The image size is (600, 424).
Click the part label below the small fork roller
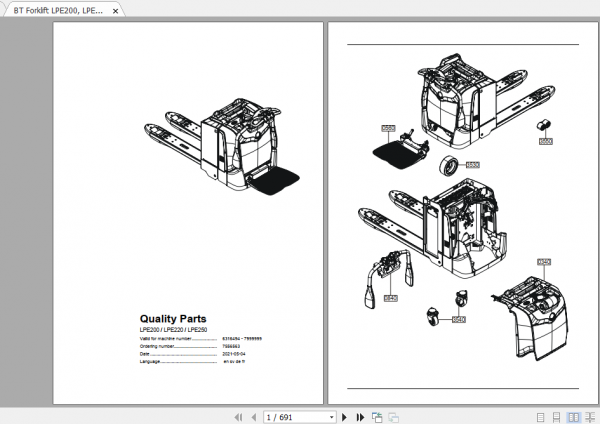click(546, 141)
